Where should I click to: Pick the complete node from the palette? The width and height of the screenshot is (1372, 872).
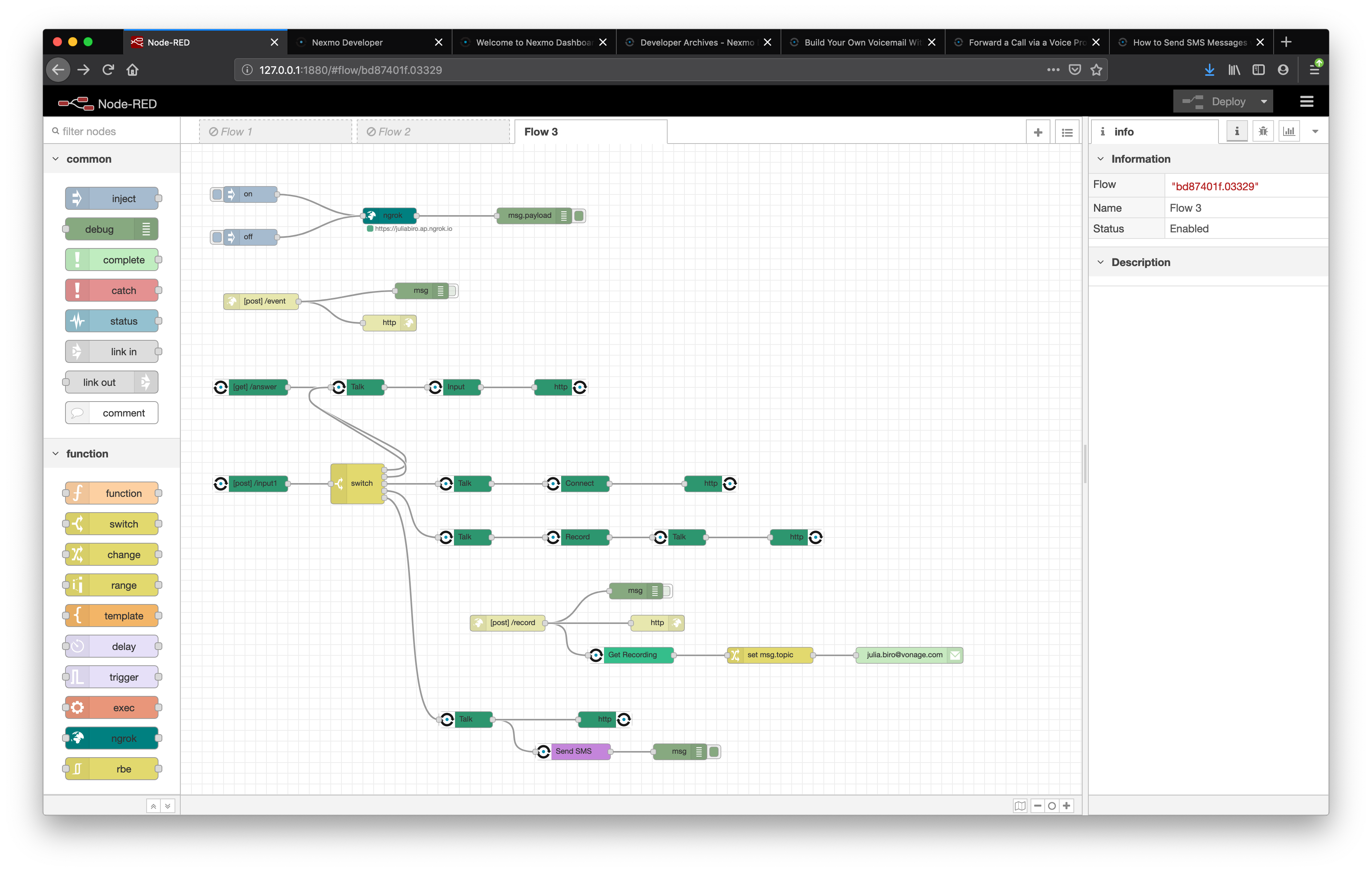112,260
